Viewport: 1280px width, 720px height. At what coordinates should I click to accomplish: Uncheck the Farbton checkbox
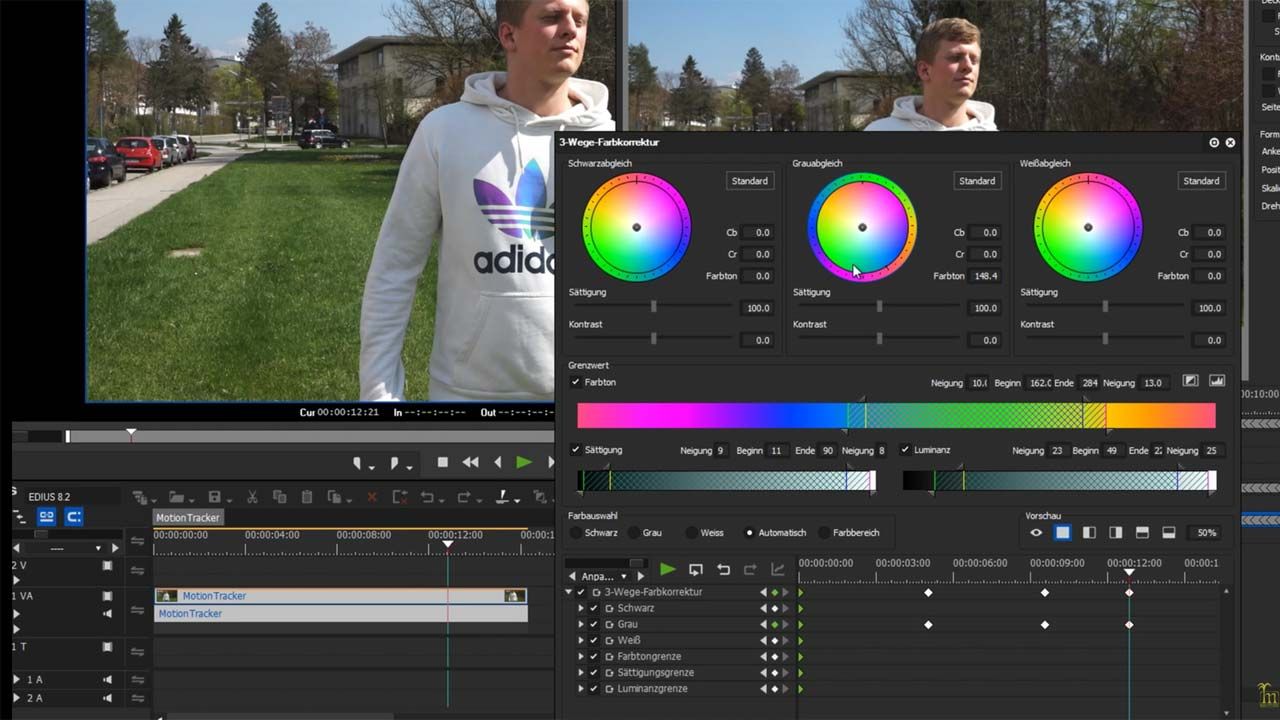[x=575, y=382]
